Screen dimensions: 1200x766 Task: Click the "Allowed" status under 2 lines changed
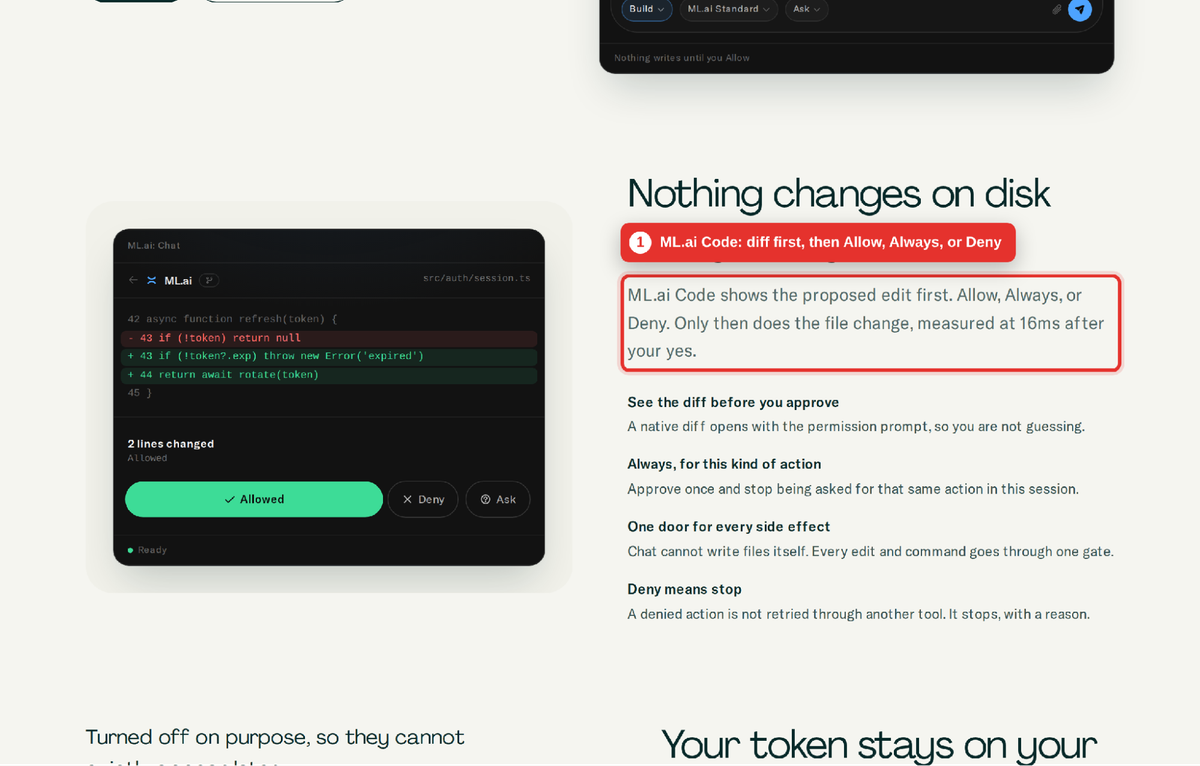point(147,458)
